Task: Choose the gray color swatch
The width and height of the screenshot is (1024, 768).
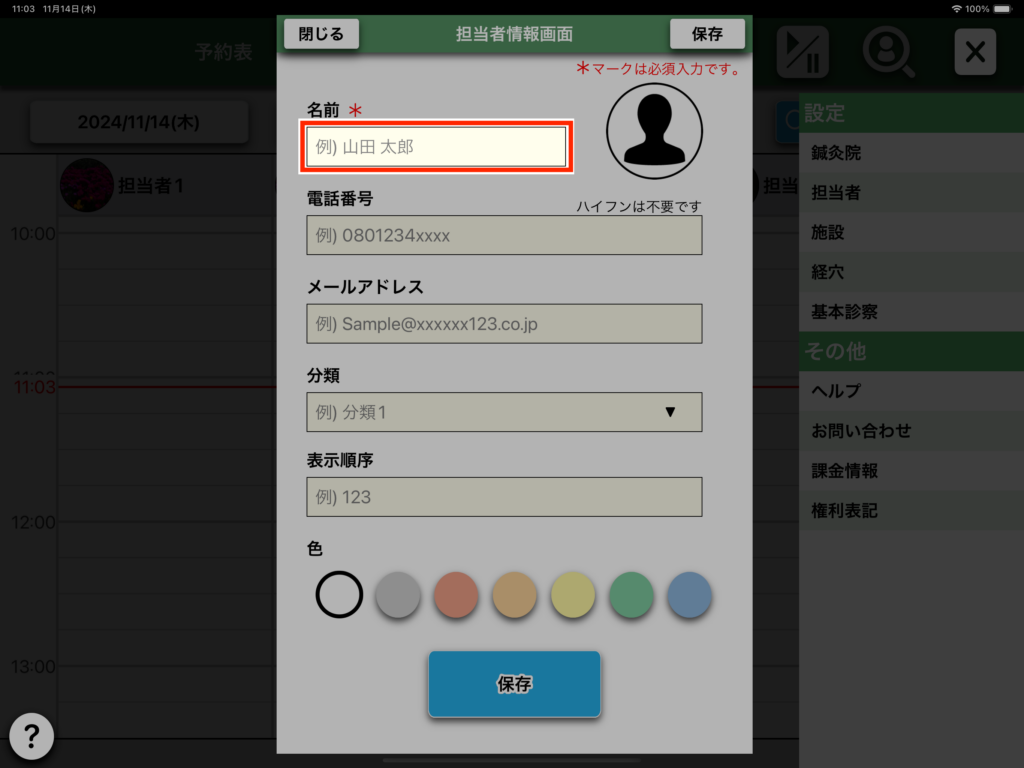Action: click(x=397, y=595)
